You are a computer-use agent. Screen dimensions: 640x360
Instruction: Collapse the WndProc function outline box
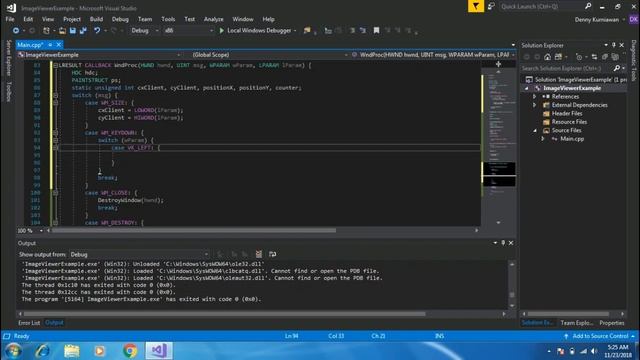56,65
